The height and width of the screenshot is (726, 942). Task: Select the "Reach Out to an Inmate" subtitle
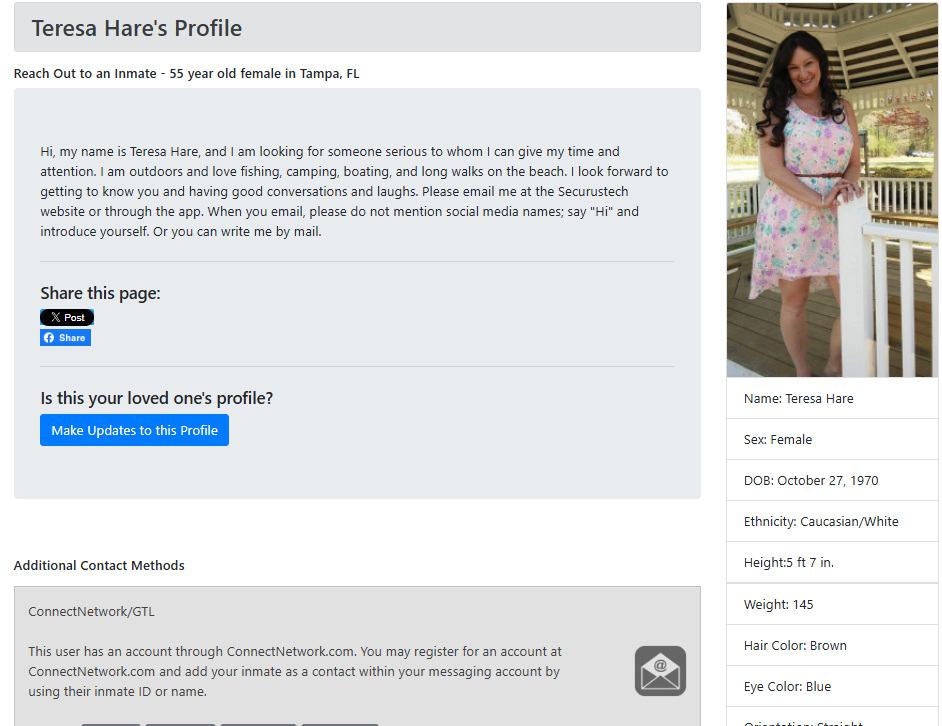coord(186,73)
